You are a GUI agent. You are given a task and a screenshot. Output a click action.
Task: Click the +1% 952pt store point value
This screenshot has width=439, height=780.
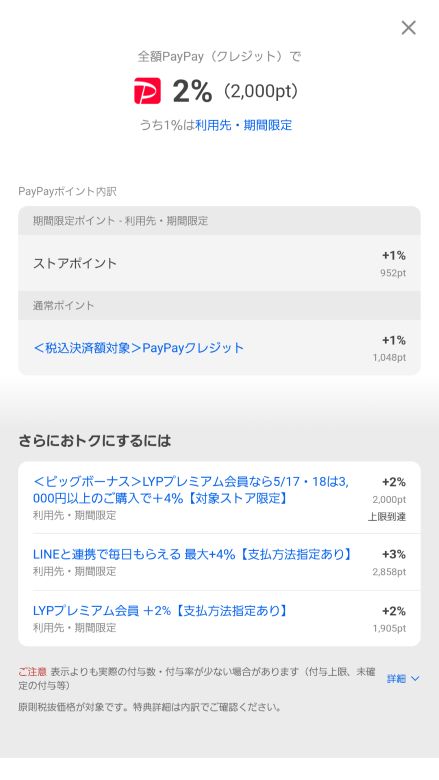[393, 264]
